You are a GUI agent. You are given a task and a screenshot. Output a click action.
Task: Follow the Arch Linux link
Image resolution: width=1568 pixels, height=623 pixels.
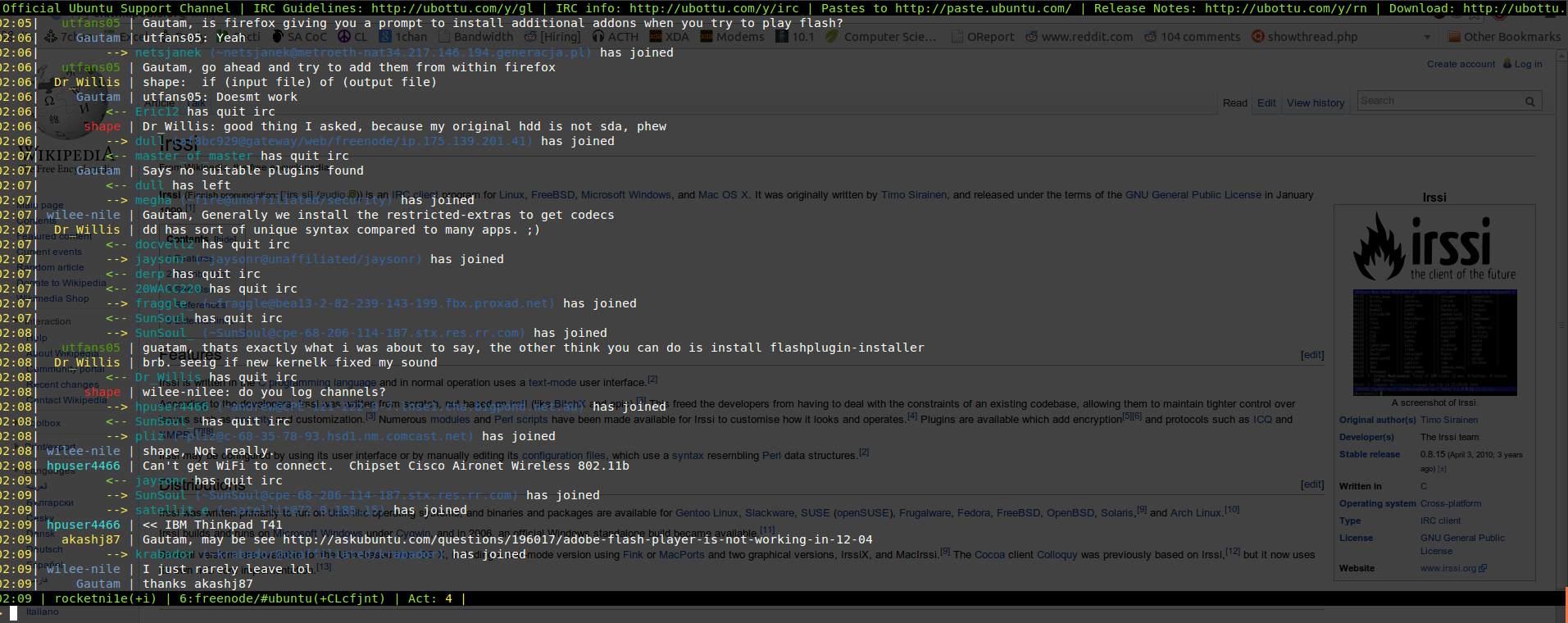tap(1196, 513)
